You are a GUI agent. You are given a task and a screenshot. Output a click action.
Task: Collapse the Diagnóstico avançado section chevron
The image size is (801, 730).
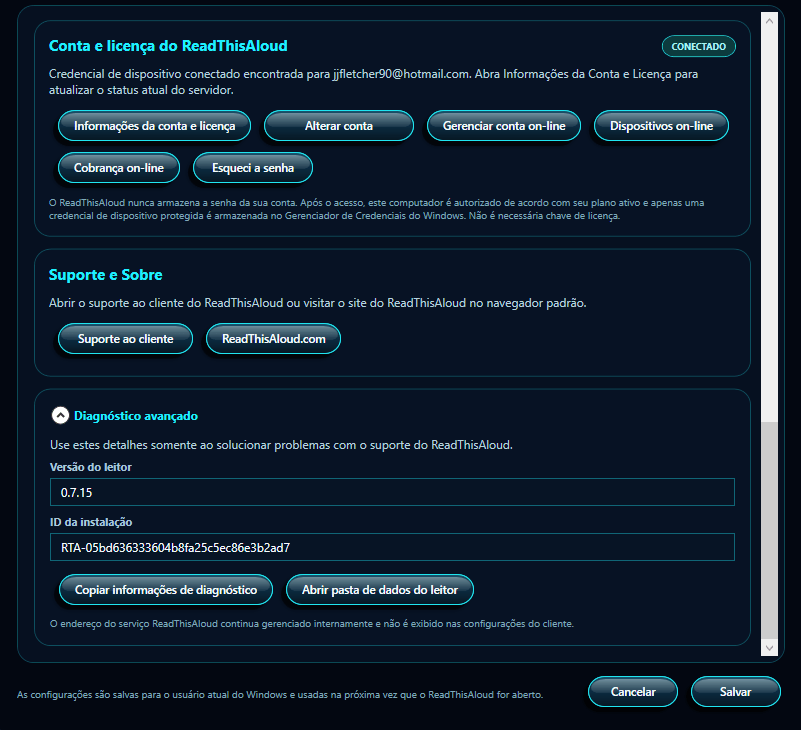(x=60, y=415)
